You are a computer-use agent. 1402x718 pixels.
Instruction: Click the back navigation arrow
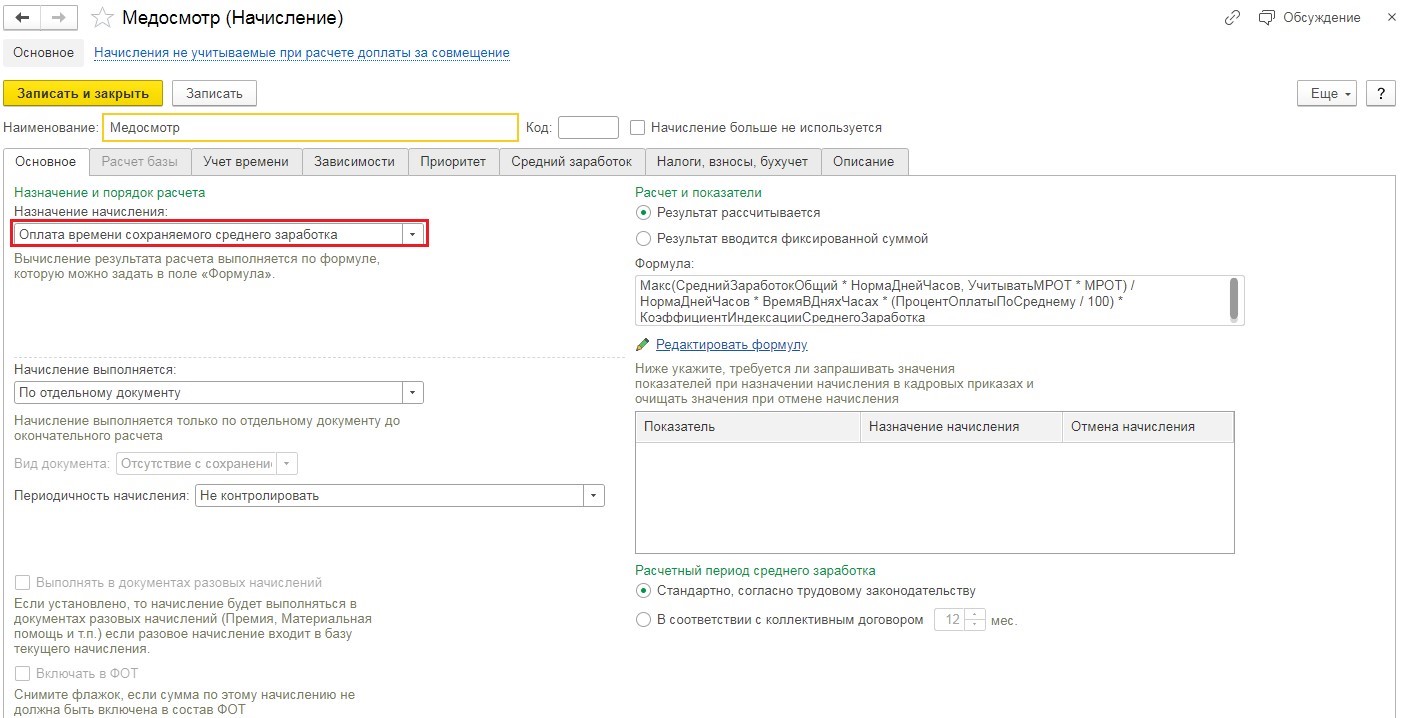(22, 18)
